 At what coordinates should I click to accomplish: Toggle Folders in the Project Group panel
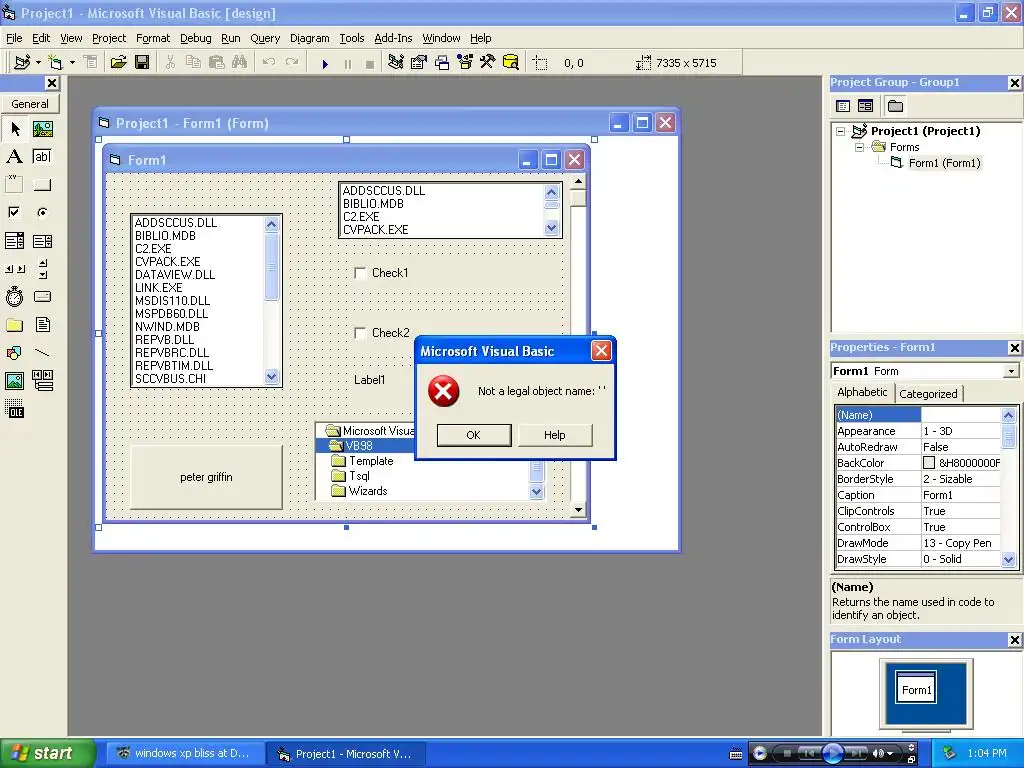(x=895, y=106)
